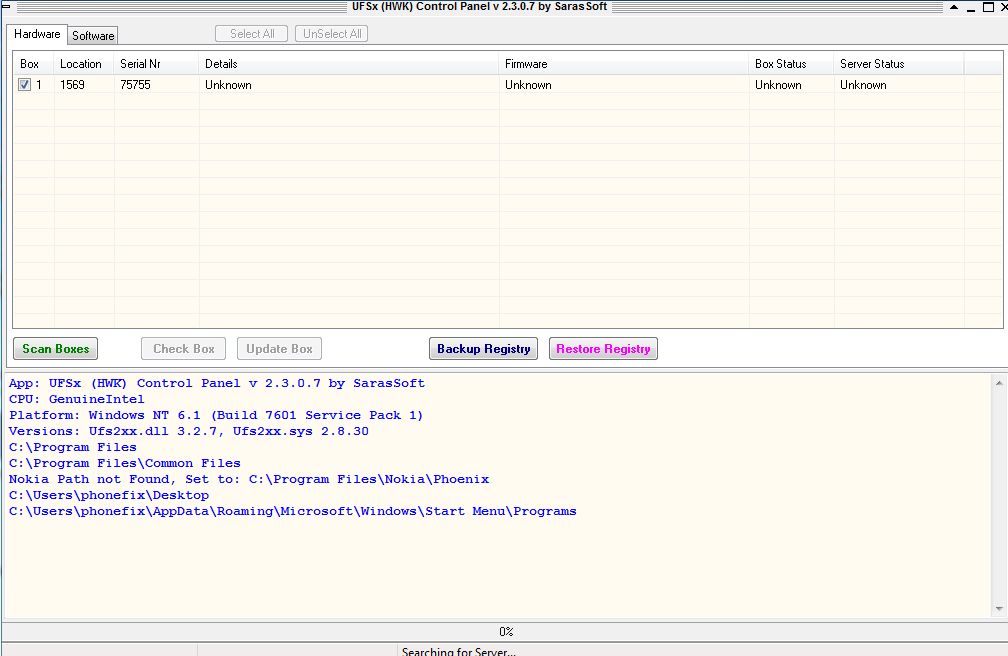Maximize the UFSx Control Panel window

pyautogui.click(x=989, y=7)
